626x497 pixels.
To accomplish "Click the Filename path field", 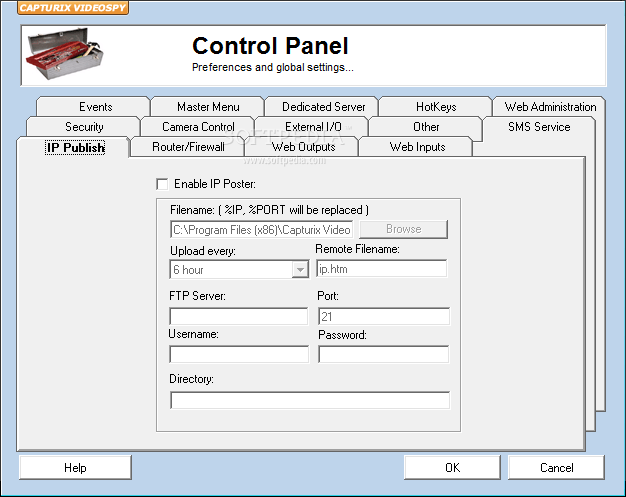I will (261, 230).
